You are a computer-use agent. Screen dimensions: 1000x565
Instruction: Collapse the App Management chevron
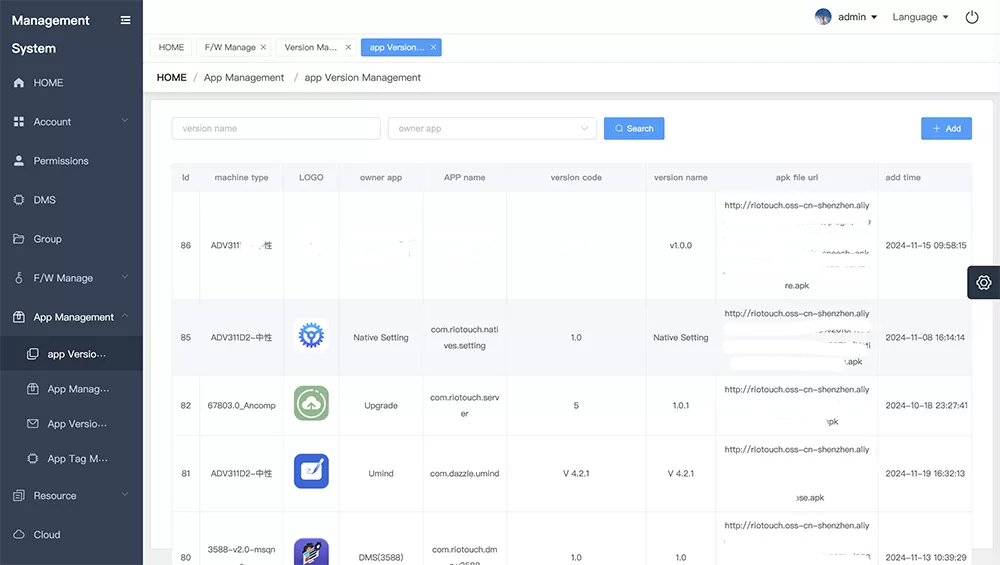click(x=125, y=316)
